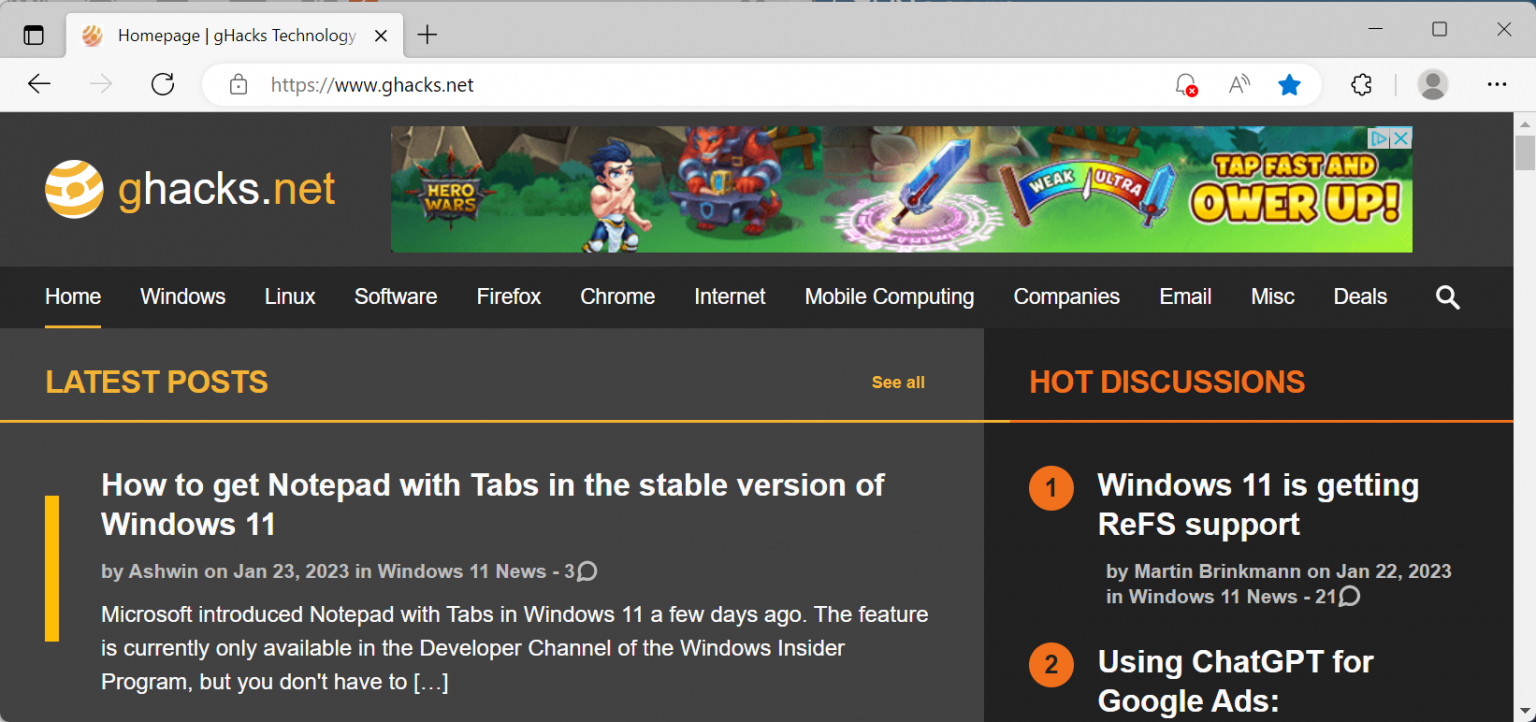Open the blocked notifications bell icon
This screenshot has height=722, width=1536.
pyautogui.click(x=1186, y=85)
